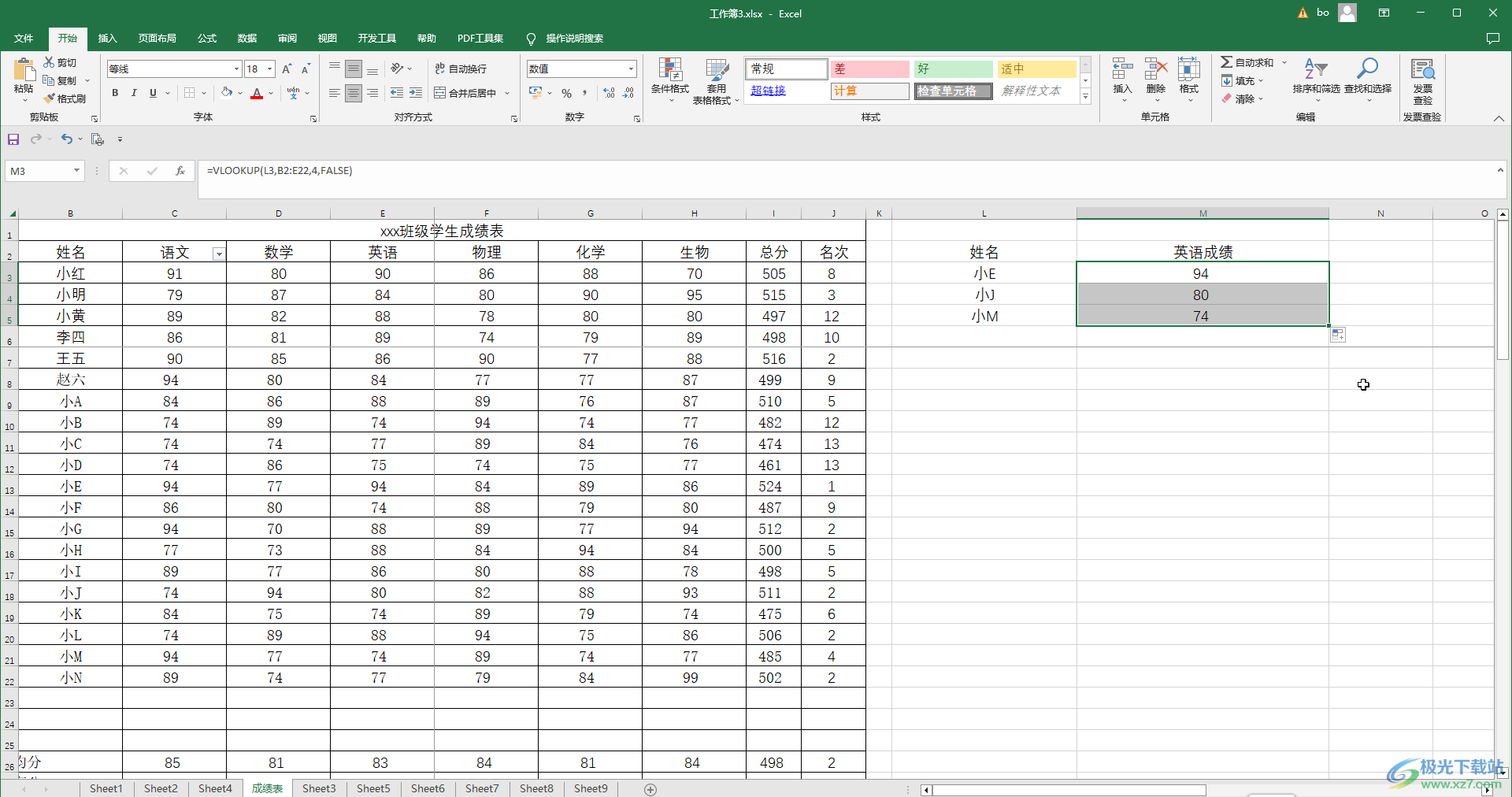
Task: Apply percent style with the % icon
Action: click(567, 93)
